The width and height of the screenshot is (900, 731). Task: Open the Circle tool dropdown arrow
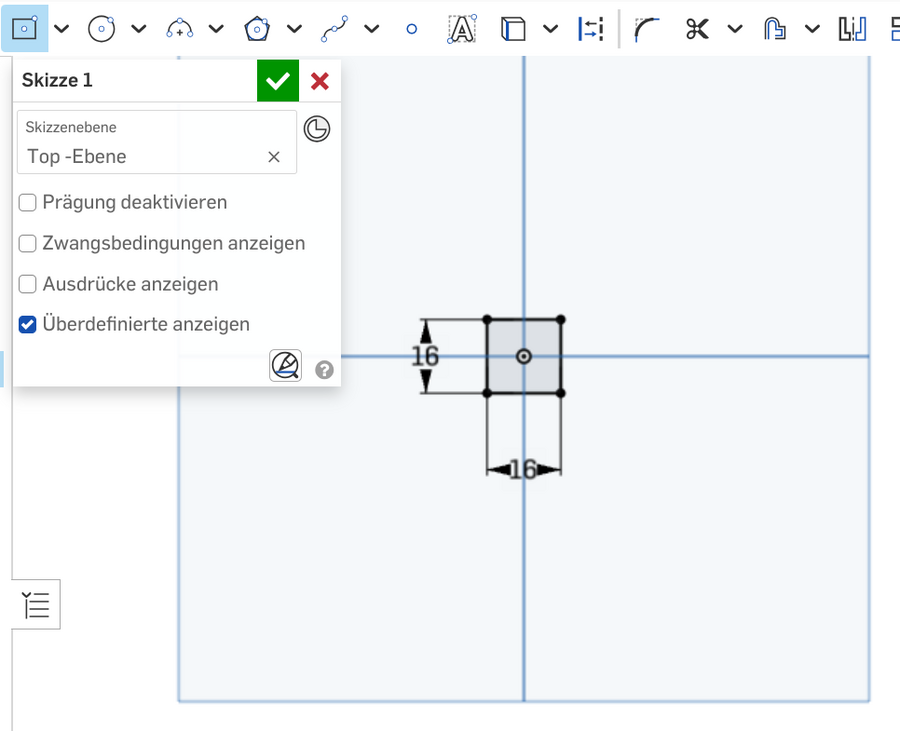[x=138, y=28]
